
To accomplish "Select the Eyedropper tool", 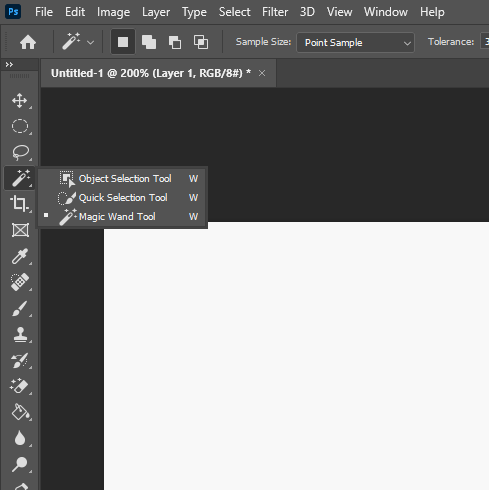I will [x=20, y=256].
